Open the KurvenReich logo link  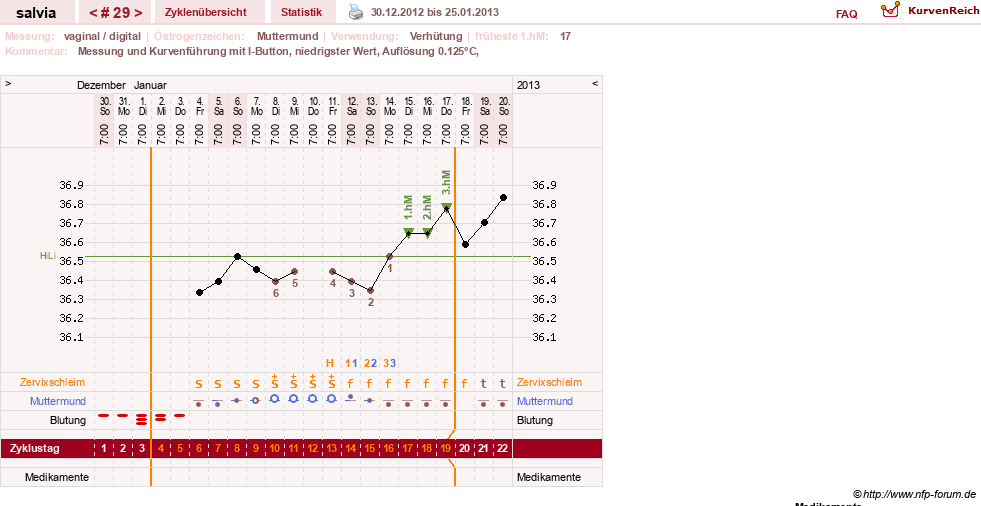click(x=930, y=11)
